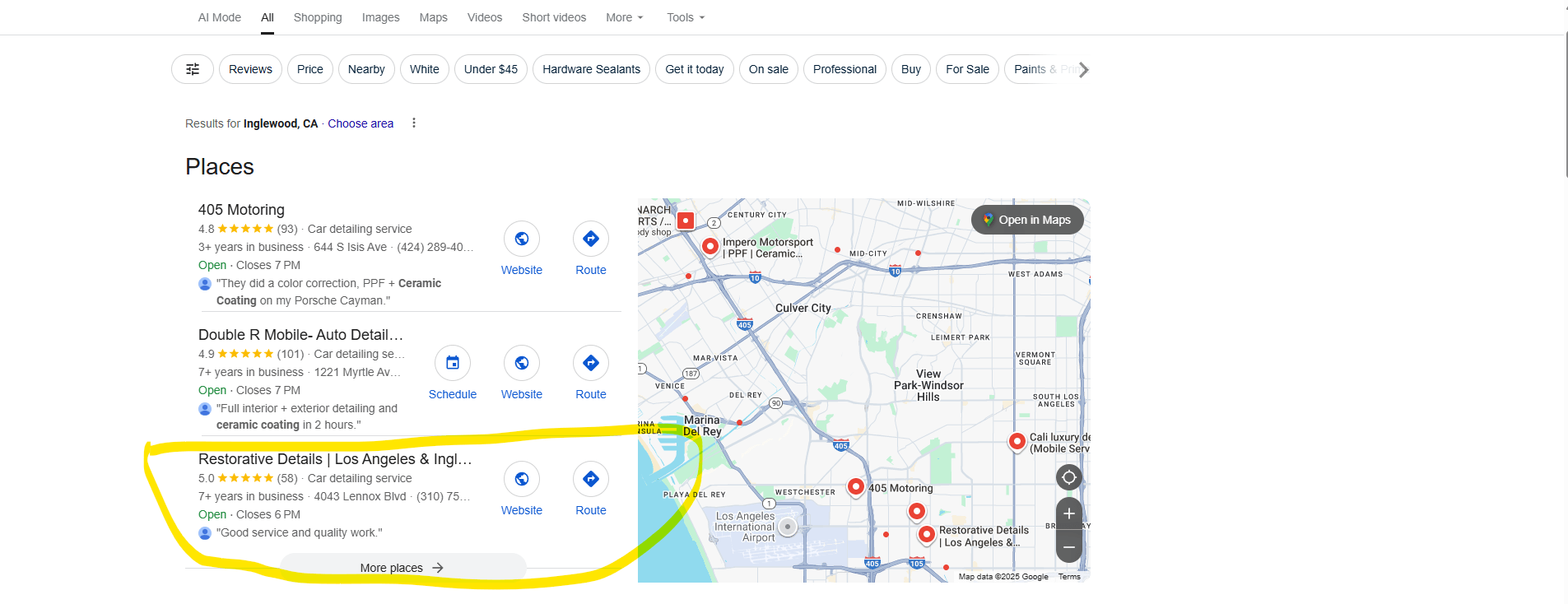Click Restorative Details Route icon

coord(591,479)
